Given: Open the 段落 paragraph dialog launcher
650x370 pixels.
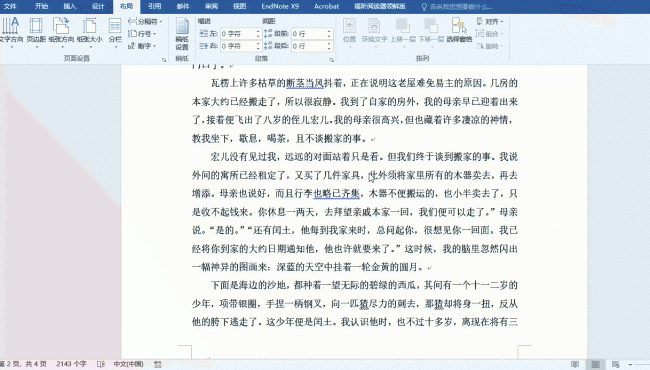Looking at the screenshot, I should coord(332,60).
